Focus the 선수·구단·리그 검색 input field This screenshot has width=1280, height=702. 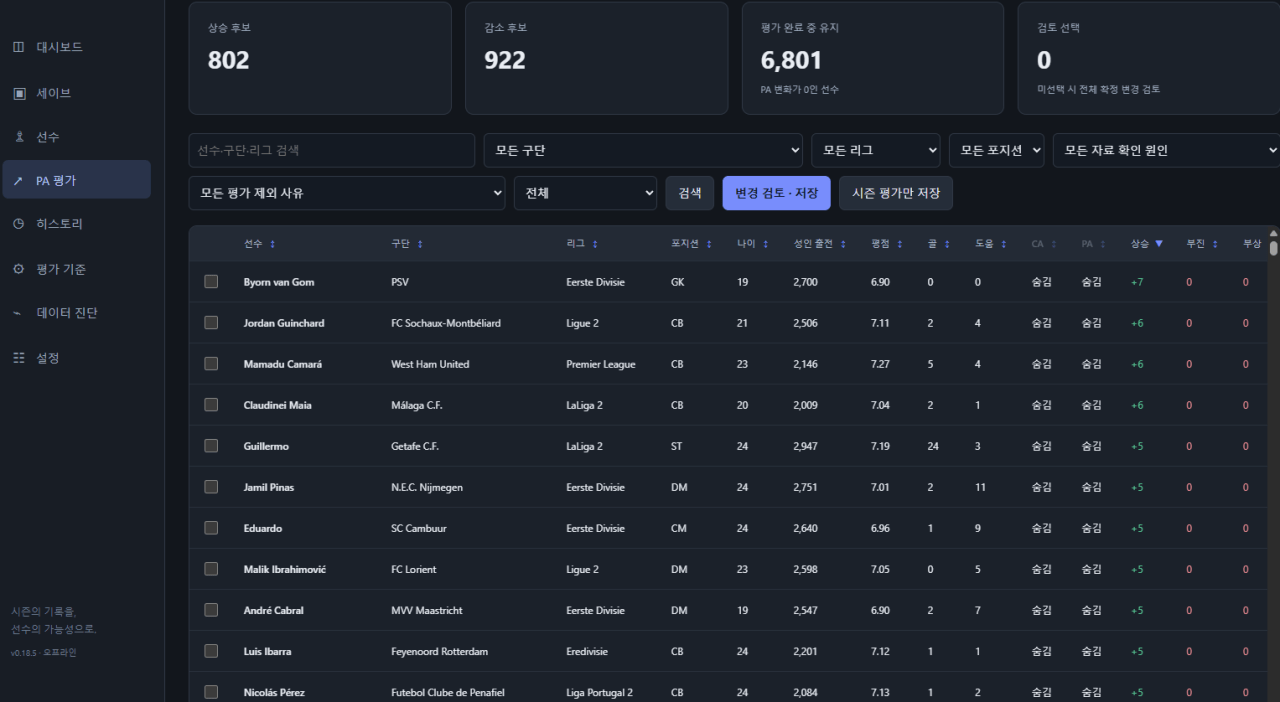click(x=332, y=150)
